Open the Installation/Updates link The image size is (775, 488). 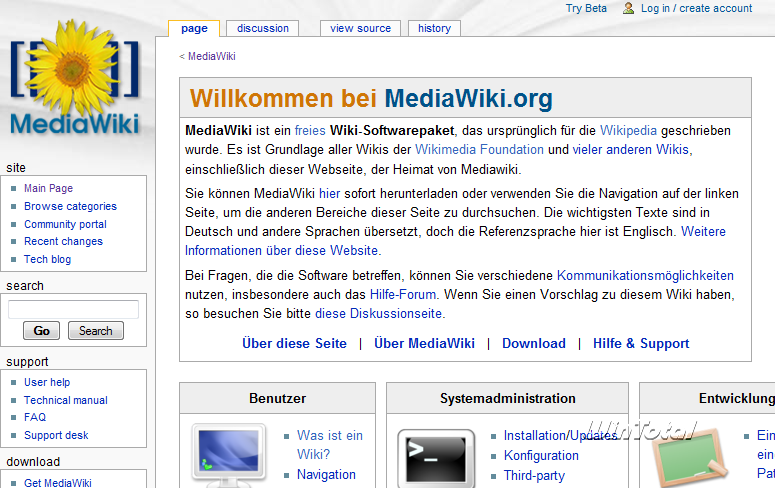[560, 436]
